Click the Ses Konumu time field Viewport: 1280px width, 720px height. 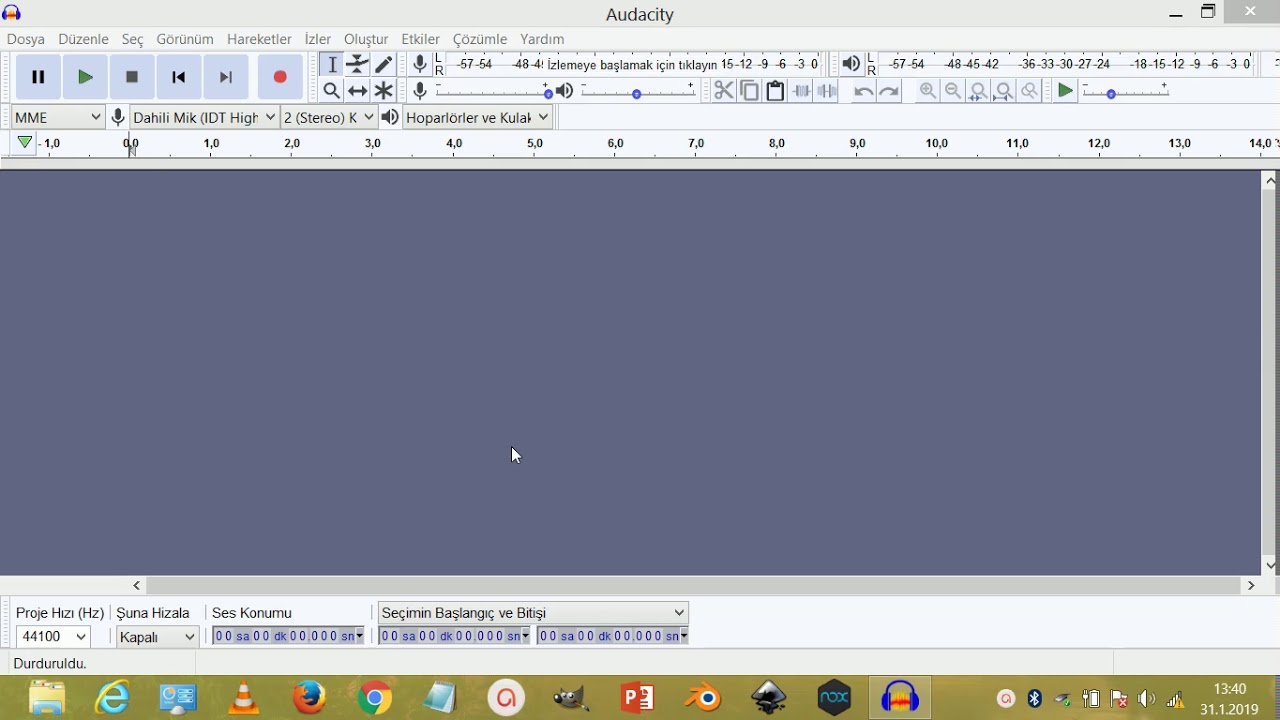[x=288, y=636]
